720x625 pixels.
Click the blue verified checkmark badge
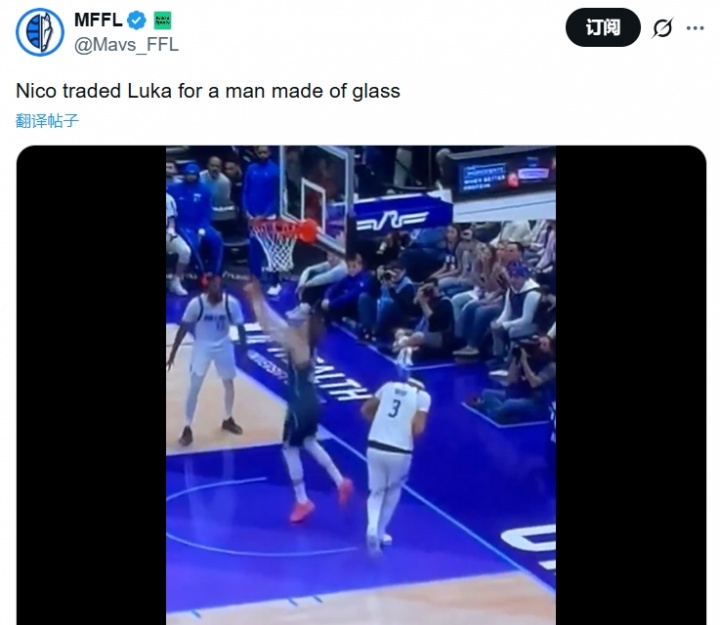click(136, 20)
